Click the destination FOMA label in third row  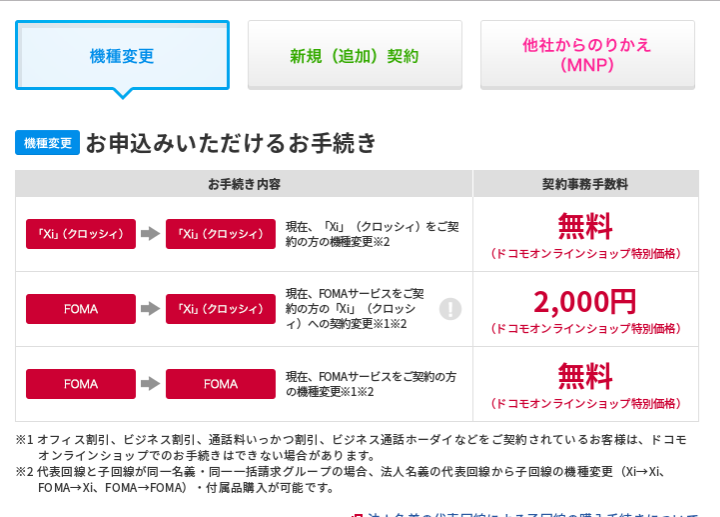[x=220, y=384]
